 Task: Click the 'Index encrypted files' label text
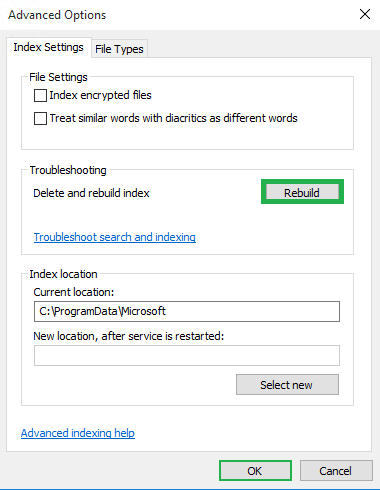100,95
